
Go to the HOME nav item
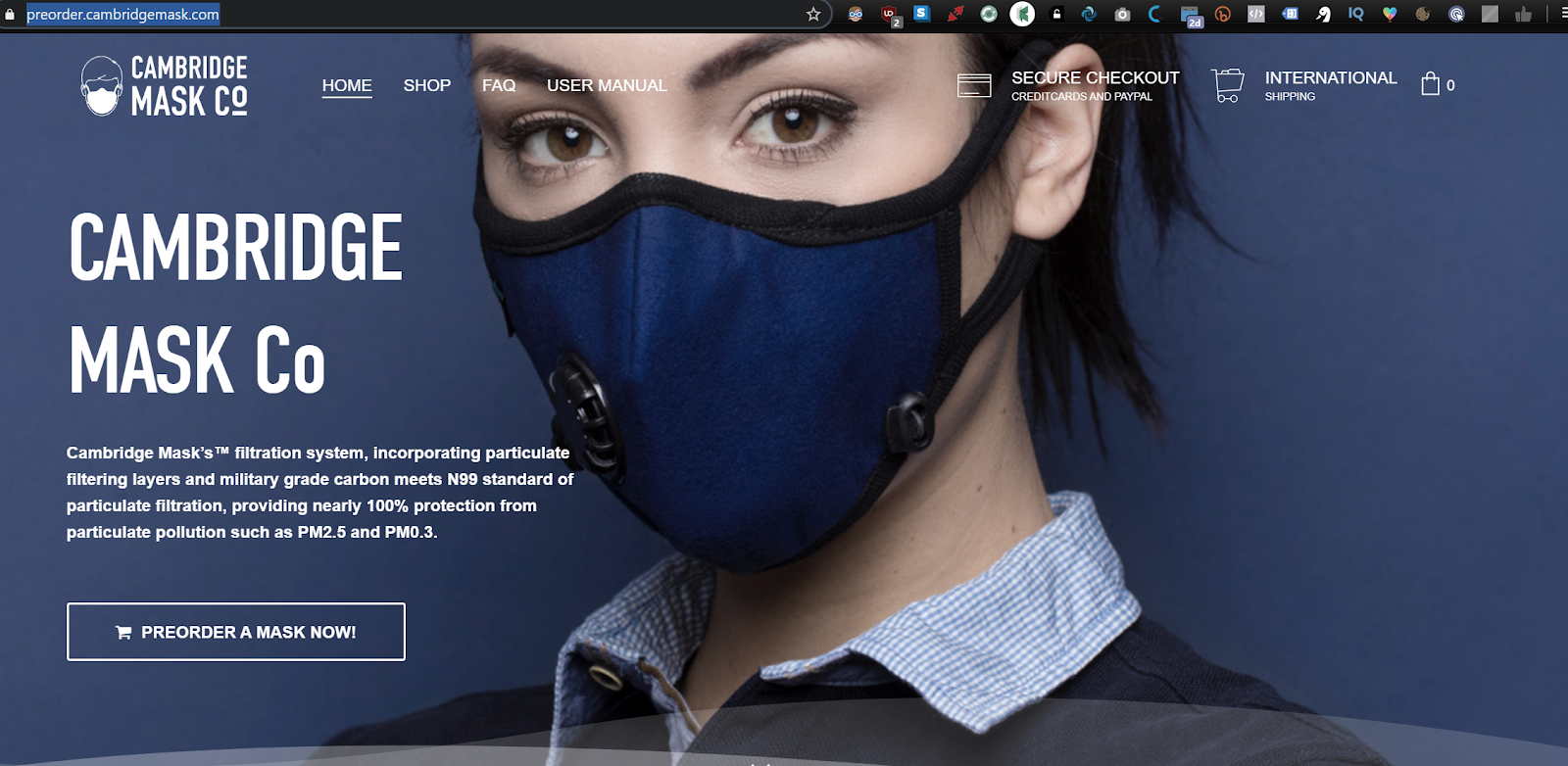pos(347,85)
